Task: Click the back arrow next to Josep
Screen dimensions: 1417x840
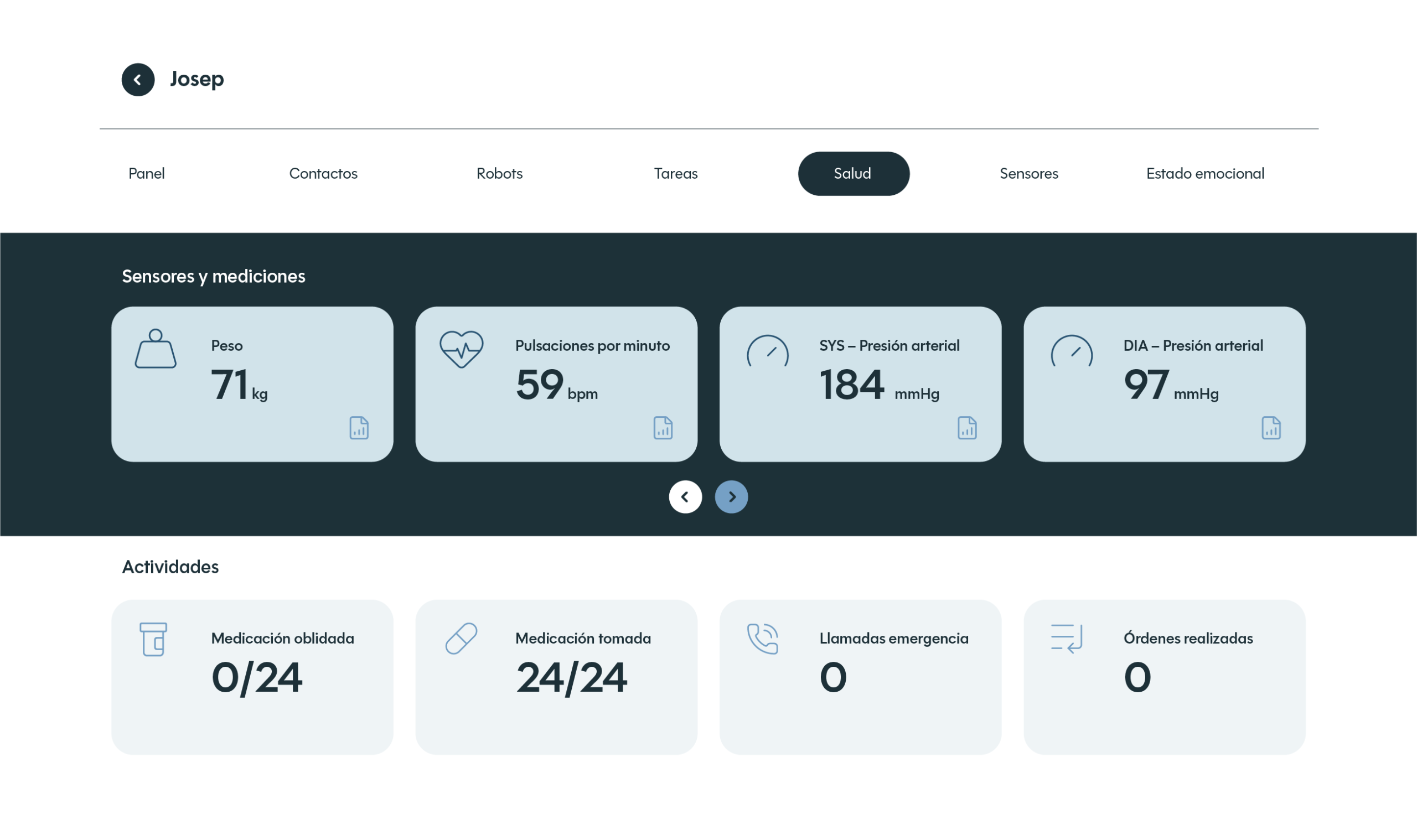Action: (138, 80)
